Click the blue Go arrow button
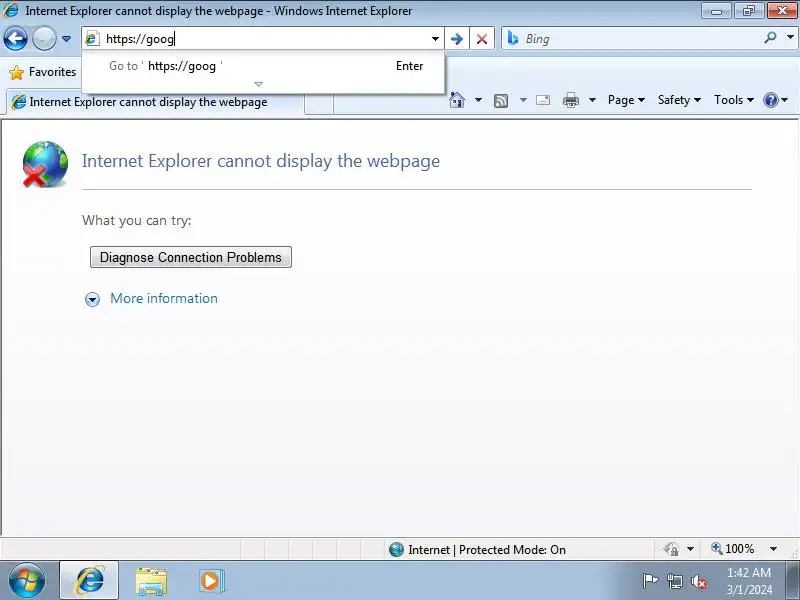 tap(457, 39)
